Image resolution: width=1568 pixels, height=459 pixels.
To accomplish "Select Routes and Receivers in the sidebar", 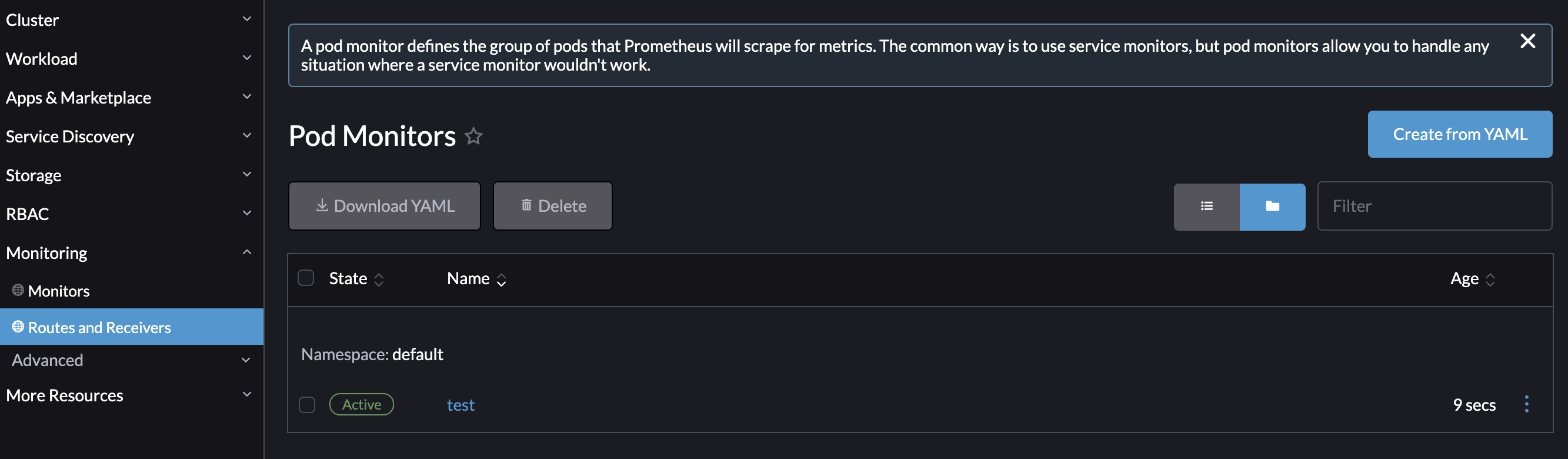I will click(99, 327).
